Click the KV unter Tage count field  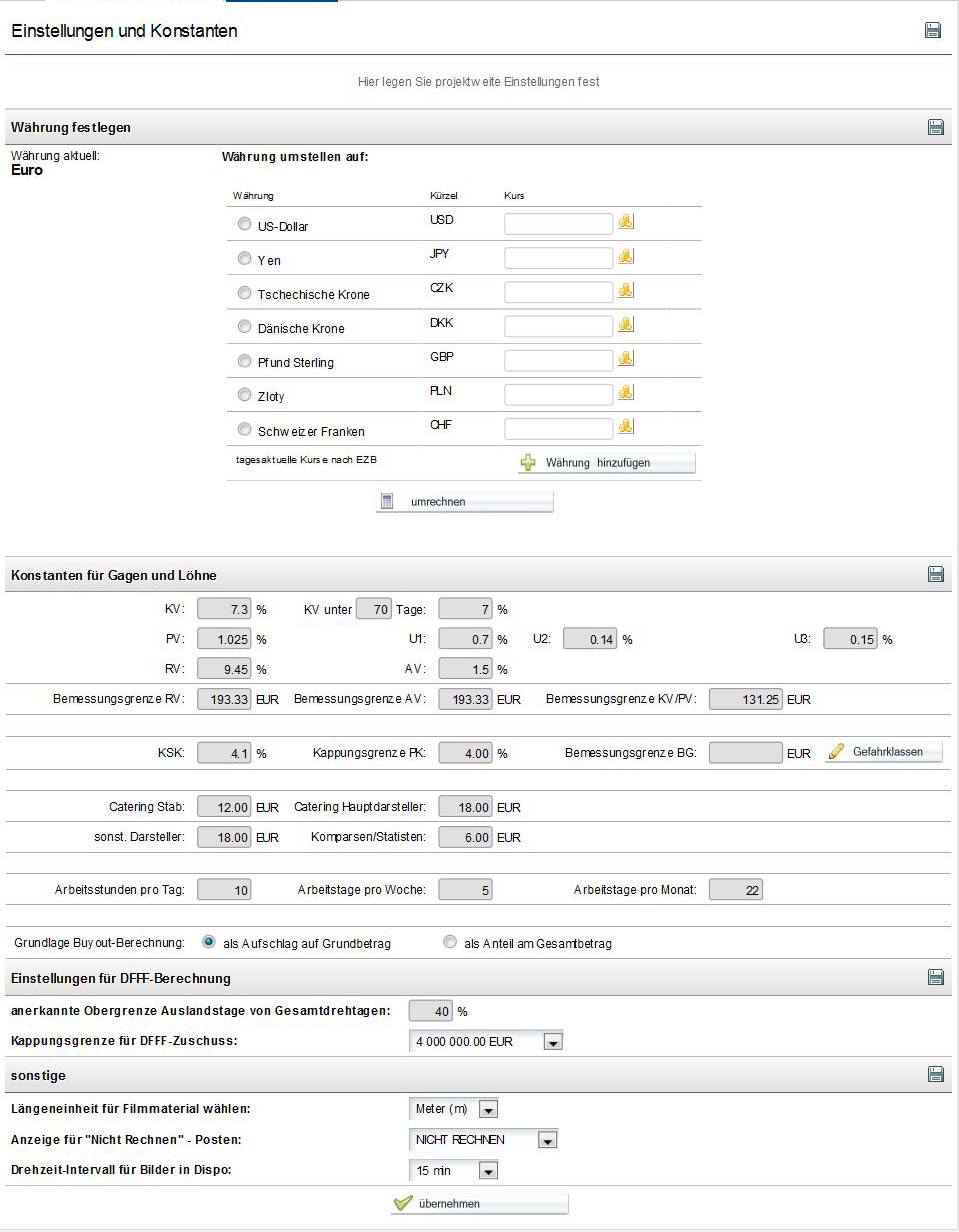pos(374,608)
